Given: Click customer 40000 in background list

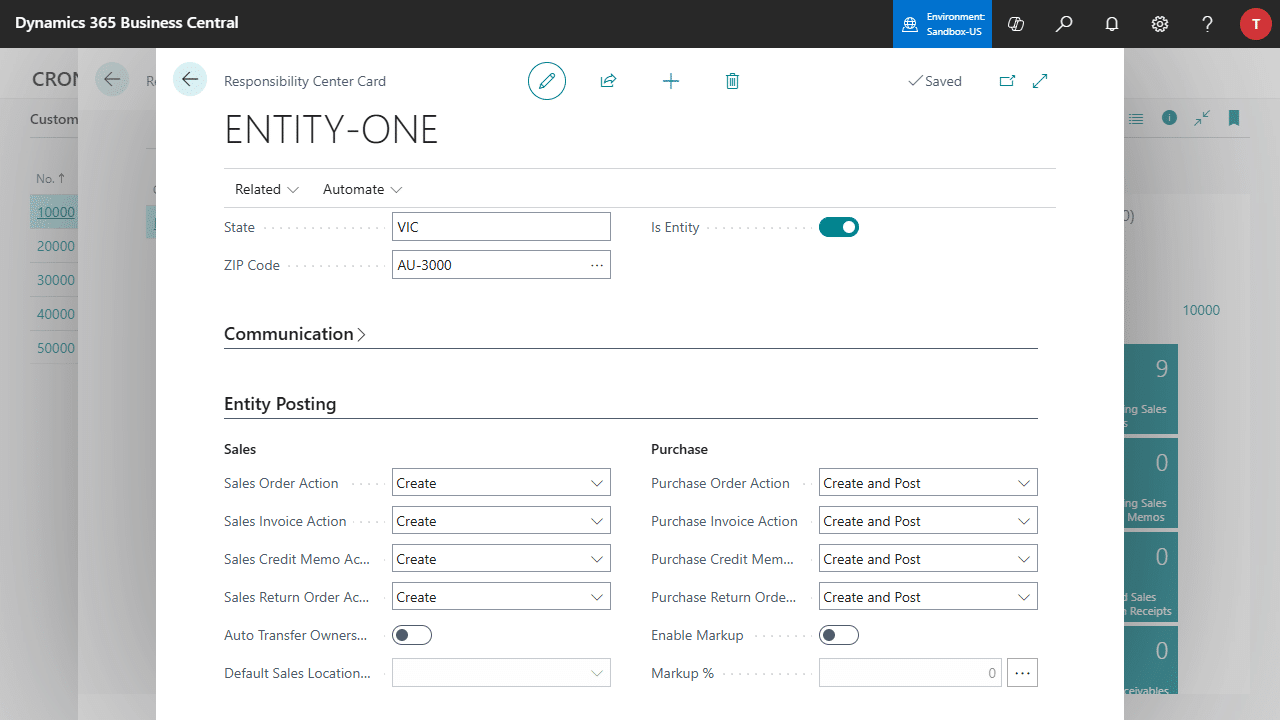Looking at the screenshot, I should [x=56, y=314].
